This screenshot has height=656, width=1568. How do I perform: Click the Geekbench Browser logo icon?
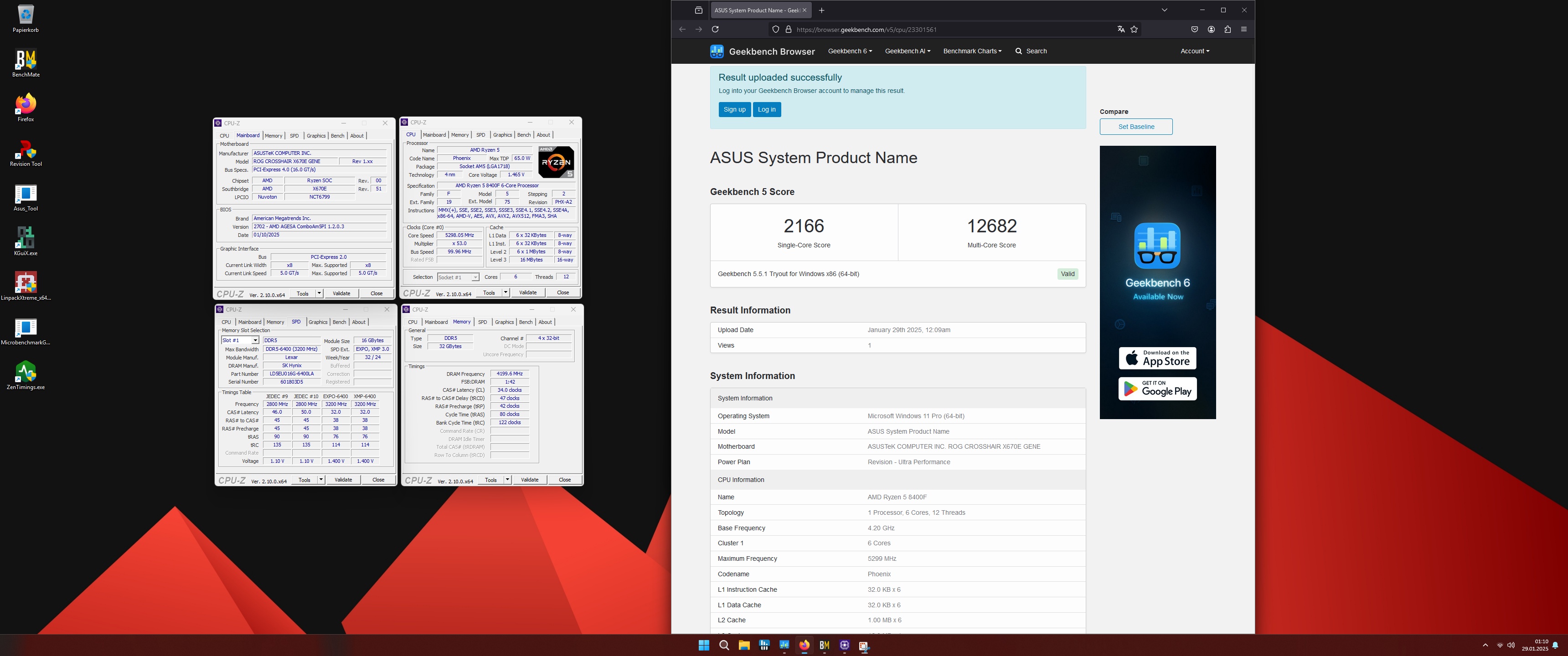click(x=717, y=51)
